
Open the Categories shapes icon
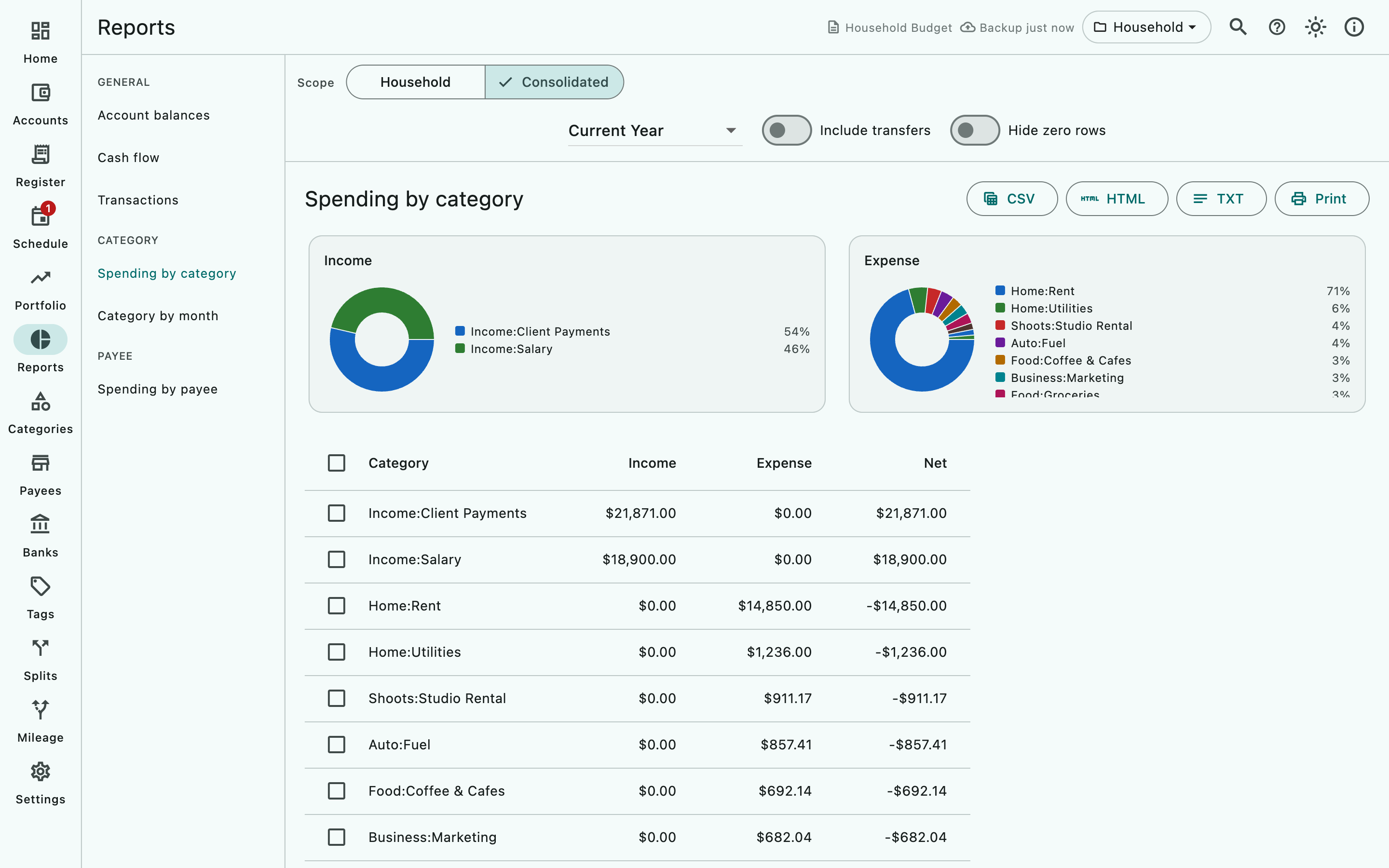(x=40, y=401)
